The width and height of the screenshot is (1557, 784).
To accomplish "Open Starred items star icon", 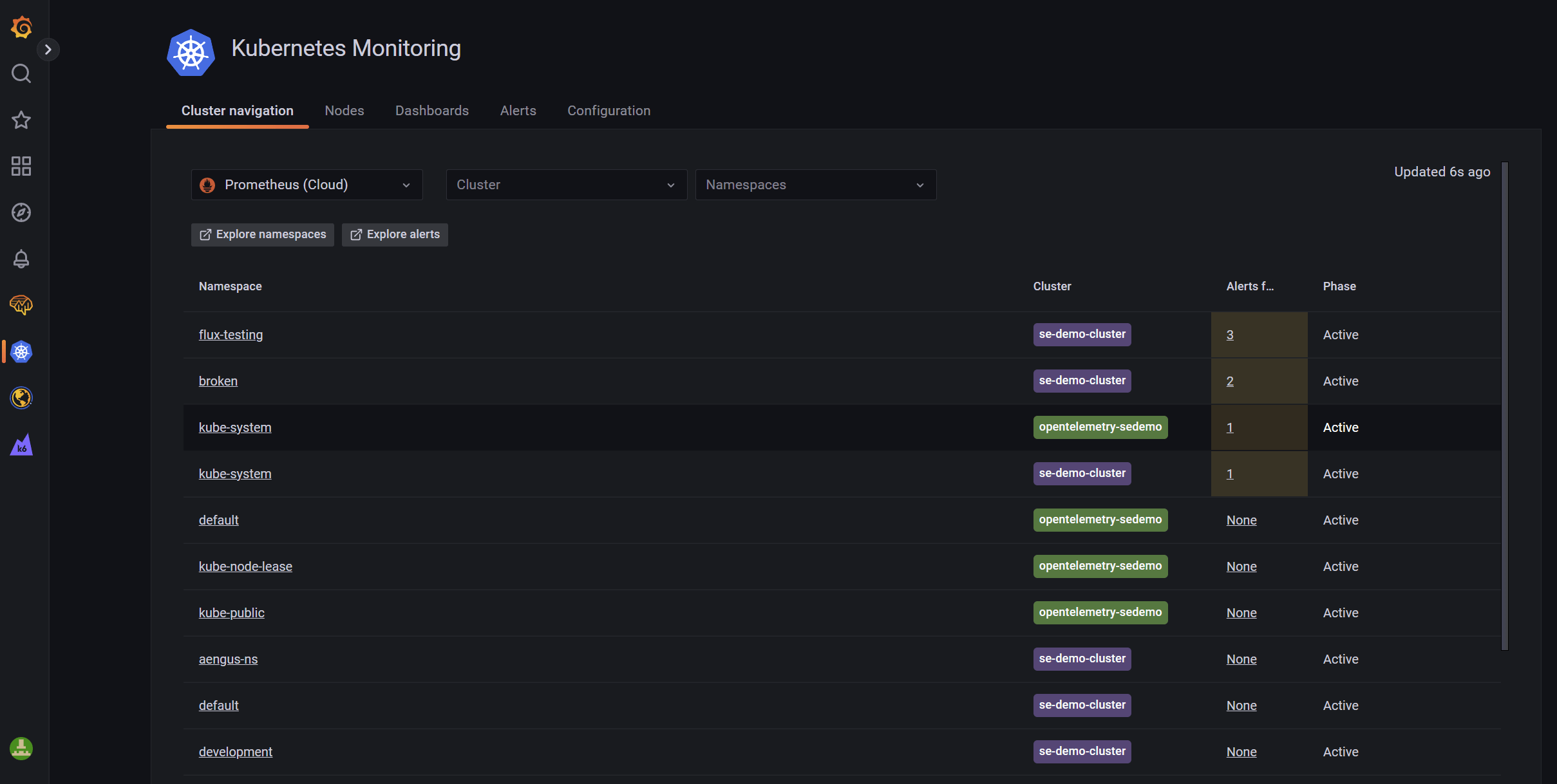I will pyautogui.click(x=21, y=120).
